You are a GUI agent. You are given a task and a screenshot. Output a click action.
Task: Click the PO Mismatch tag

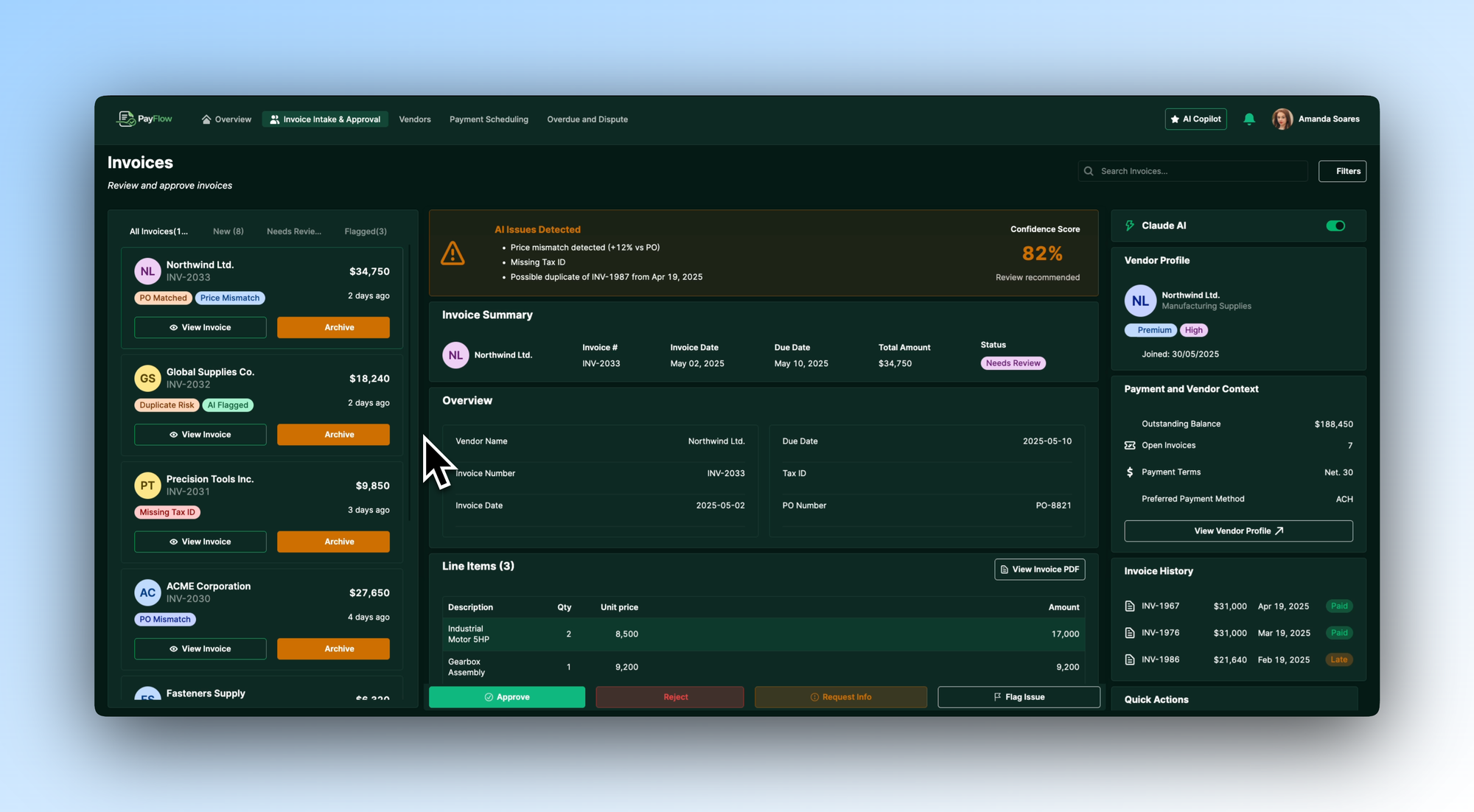click(165, 620)
